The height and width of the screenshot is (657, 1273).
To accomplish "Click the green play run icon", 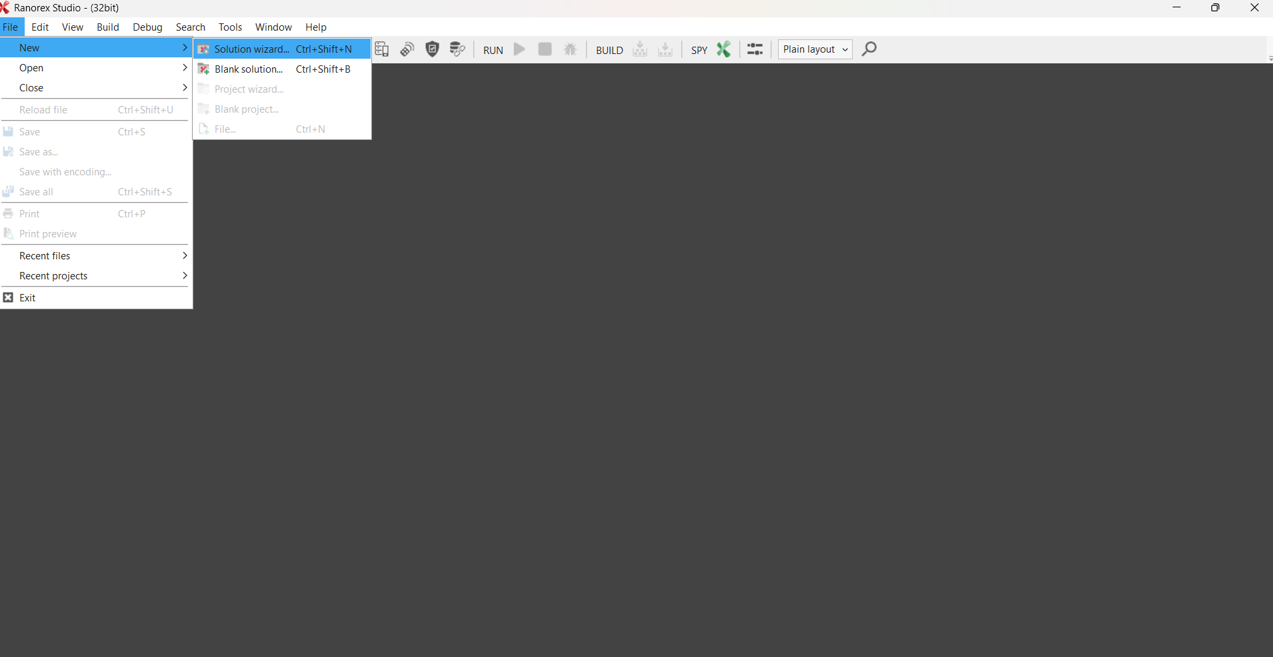I will point(520,49).
